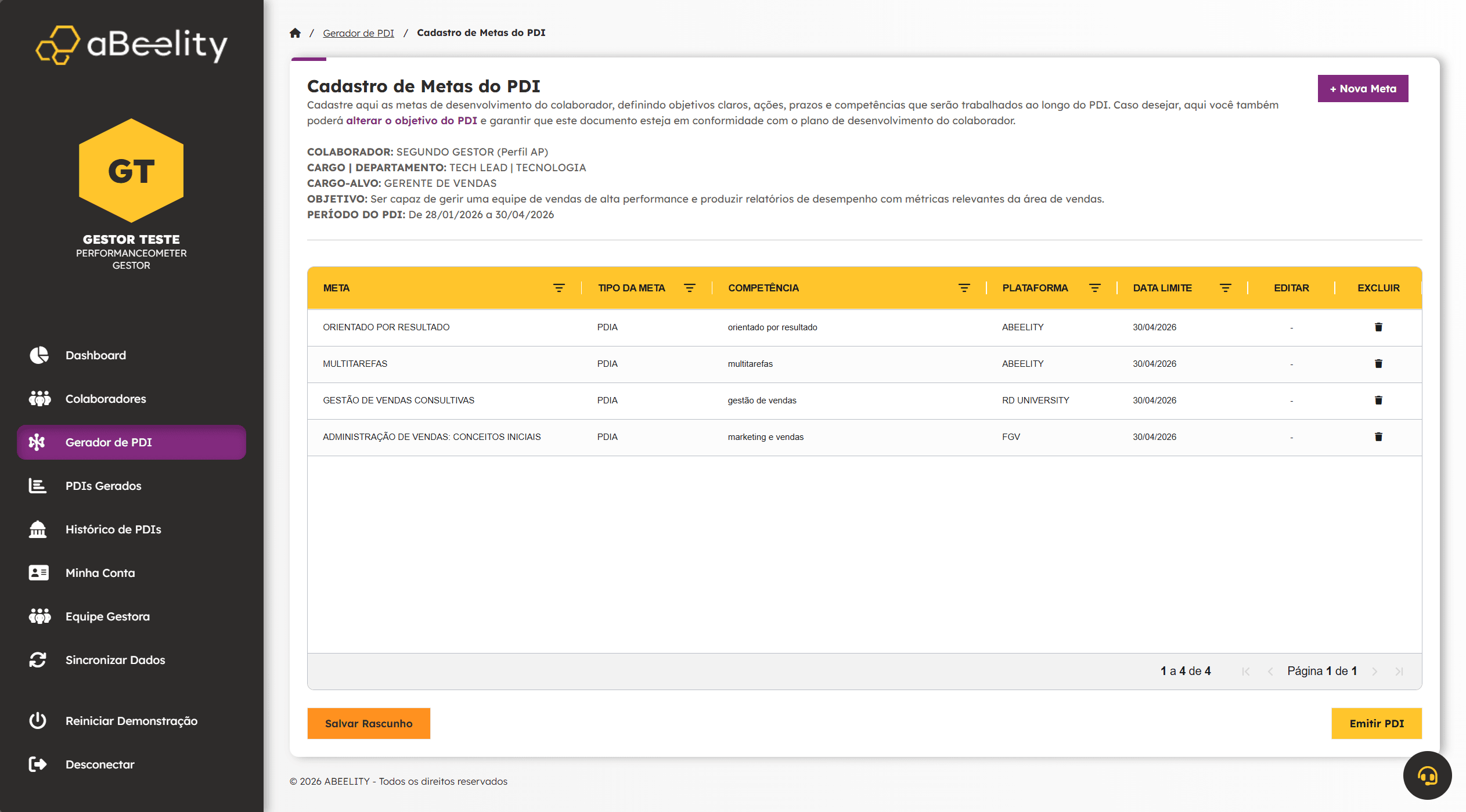Open the META column filter menu
The image size is (1466, 812).
[x=559, y=288]
